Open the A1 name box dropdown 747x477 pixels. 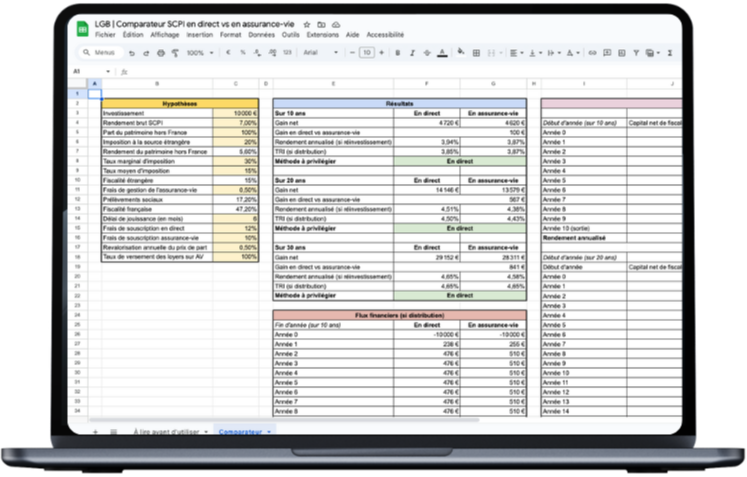pyautogui.click(x=108, y=71)
